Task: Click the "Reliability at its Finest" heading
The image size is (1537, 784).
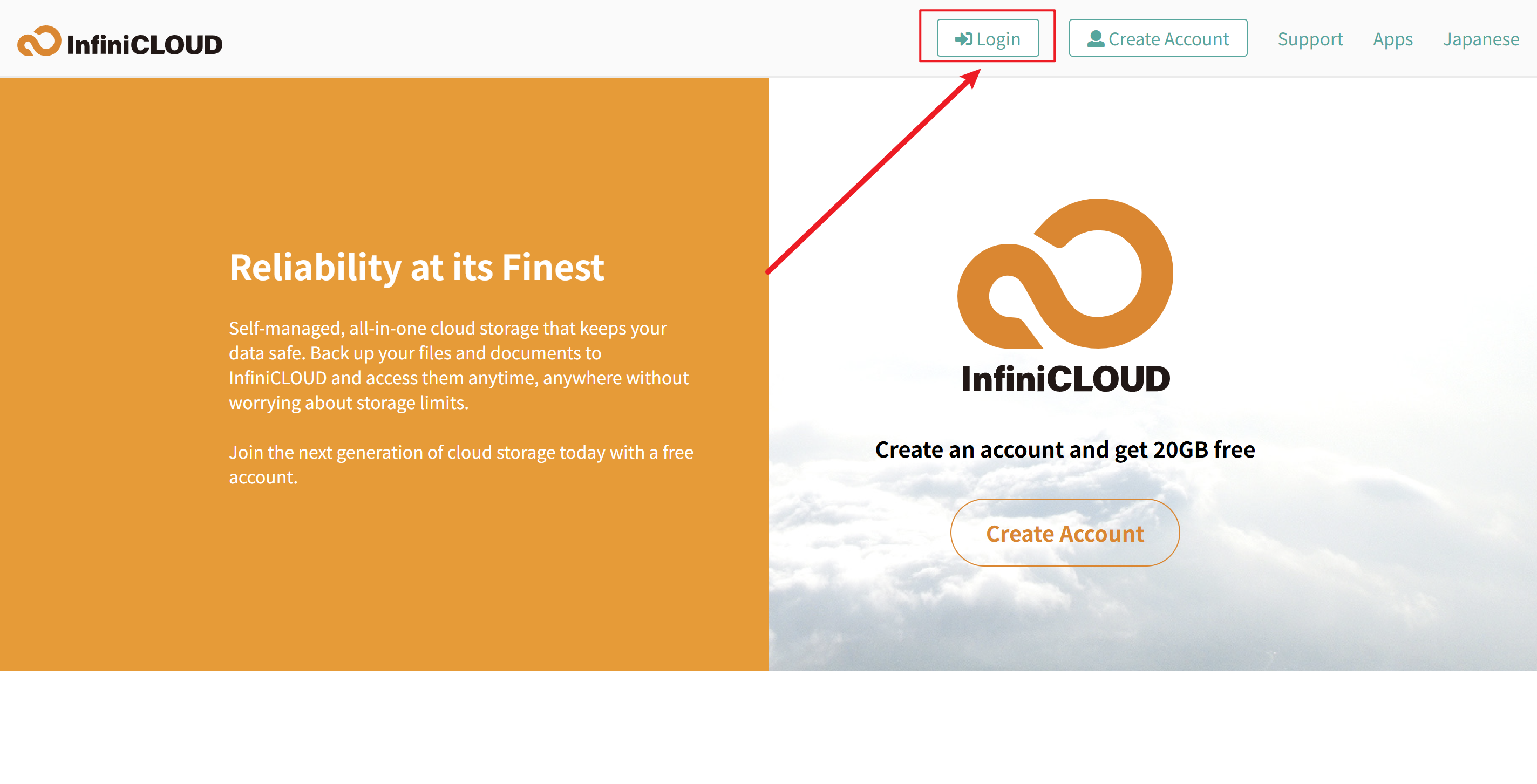Action: tap(417, 267)
